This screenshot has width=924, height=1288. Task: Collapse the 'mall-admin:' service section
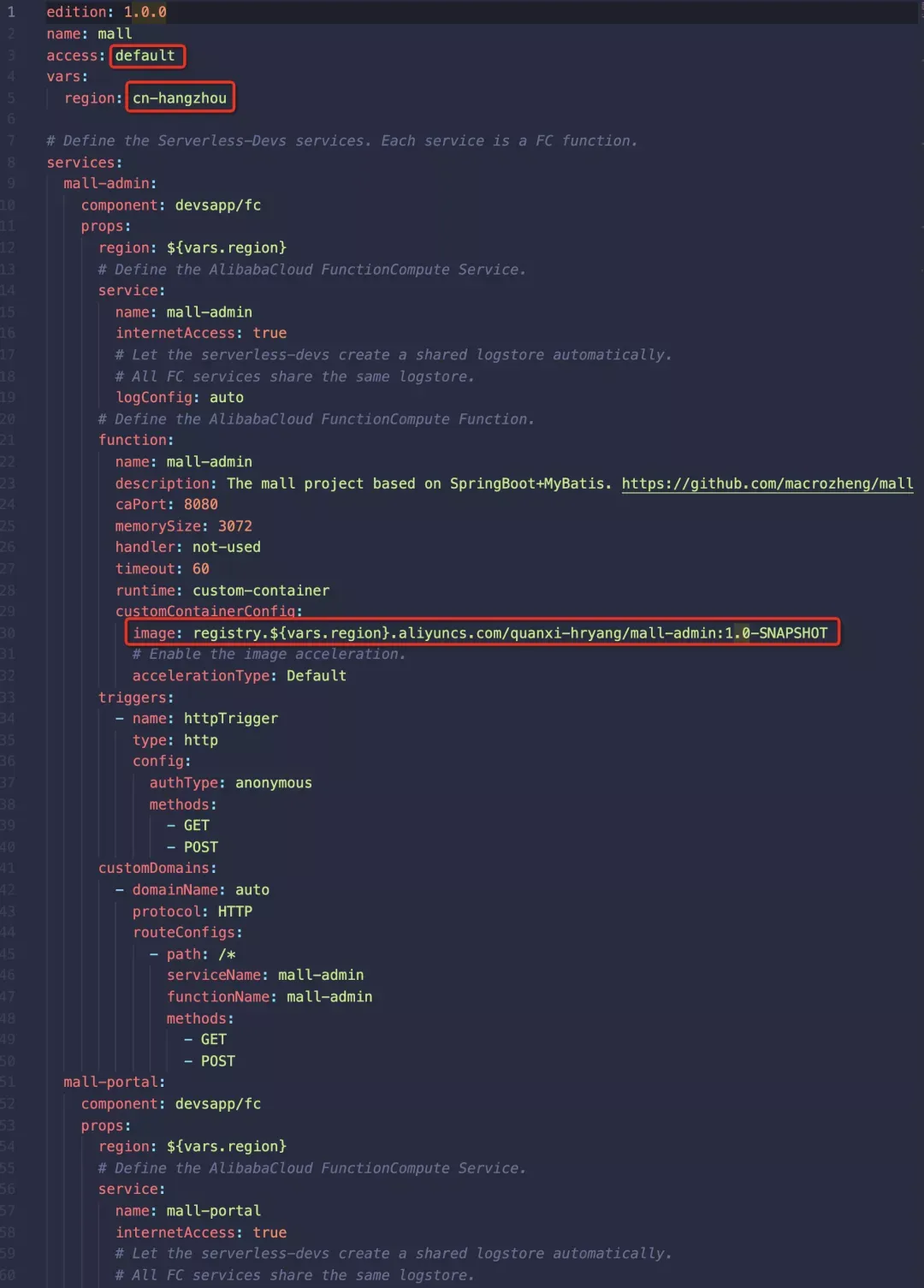tap(110, 183)
